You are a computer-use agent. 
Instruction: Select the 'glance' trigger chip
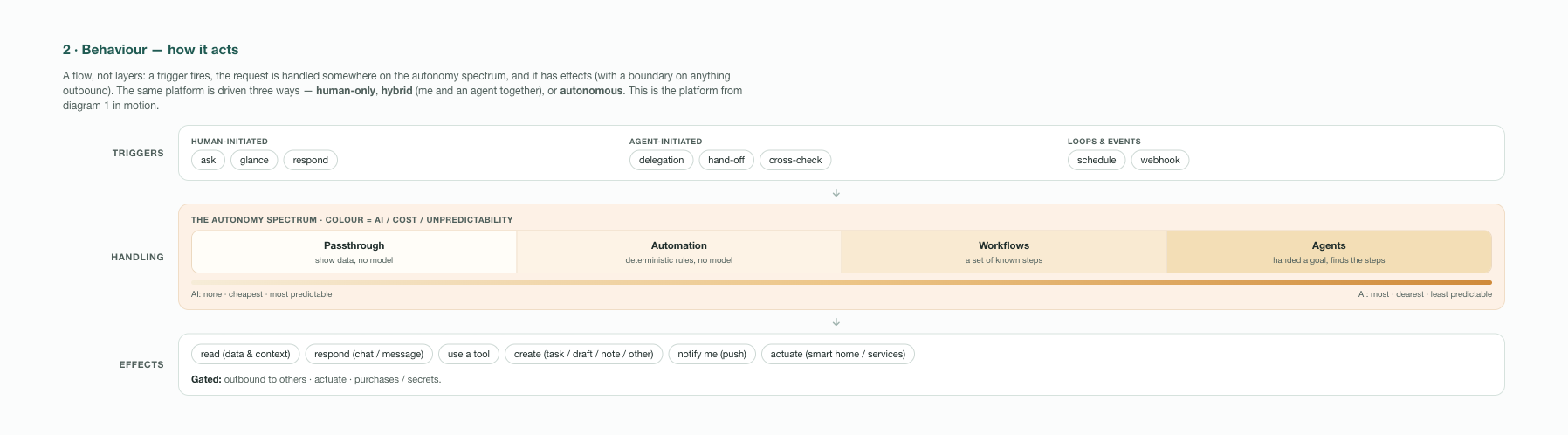click(254, 160)
